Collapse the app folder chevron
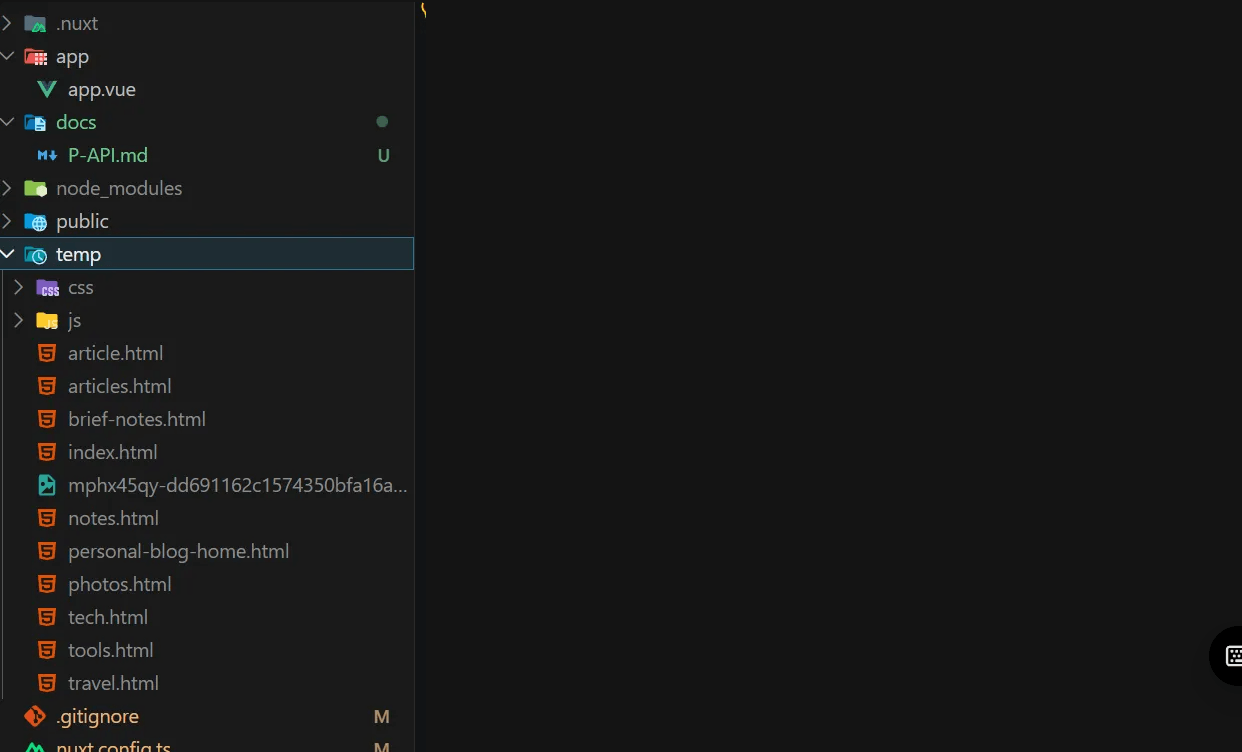This screenshot has width=1242, height=752. (x=7, y=56)
